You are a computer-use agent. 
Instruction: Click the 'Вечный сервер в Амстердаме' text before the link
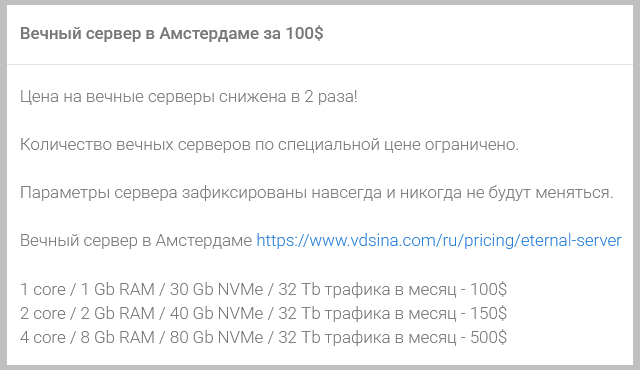tap(136, 241)
